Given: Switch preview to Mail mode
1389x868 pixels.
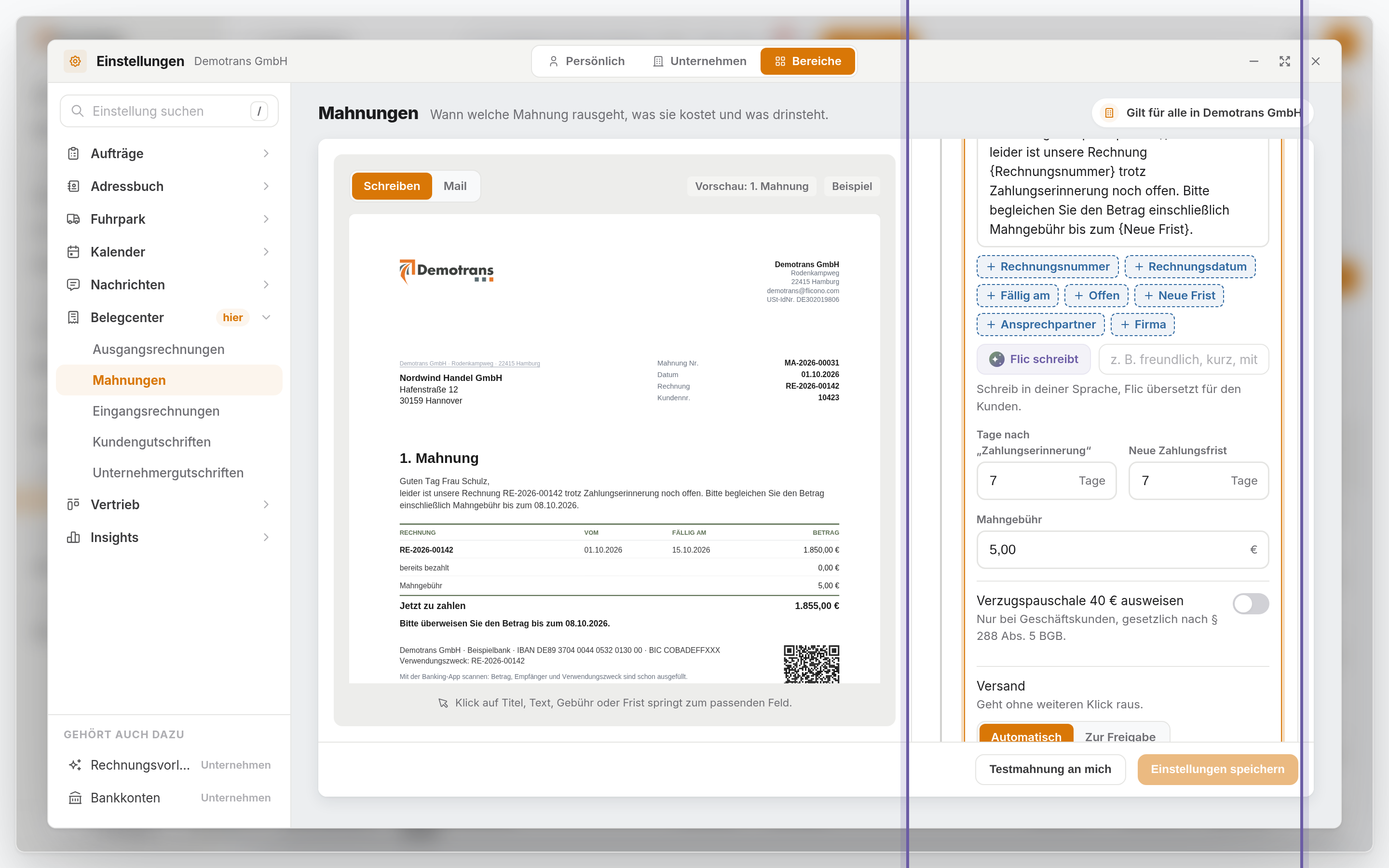Looking at the screenshot, I should pos(455,186).
